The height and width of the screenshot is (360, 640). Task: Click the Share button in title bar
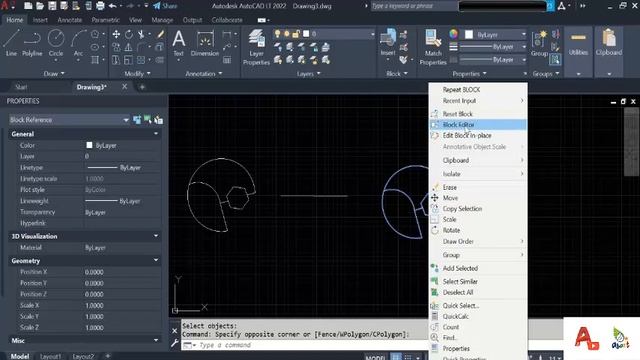pyautogui.click(x=165, y=6)
